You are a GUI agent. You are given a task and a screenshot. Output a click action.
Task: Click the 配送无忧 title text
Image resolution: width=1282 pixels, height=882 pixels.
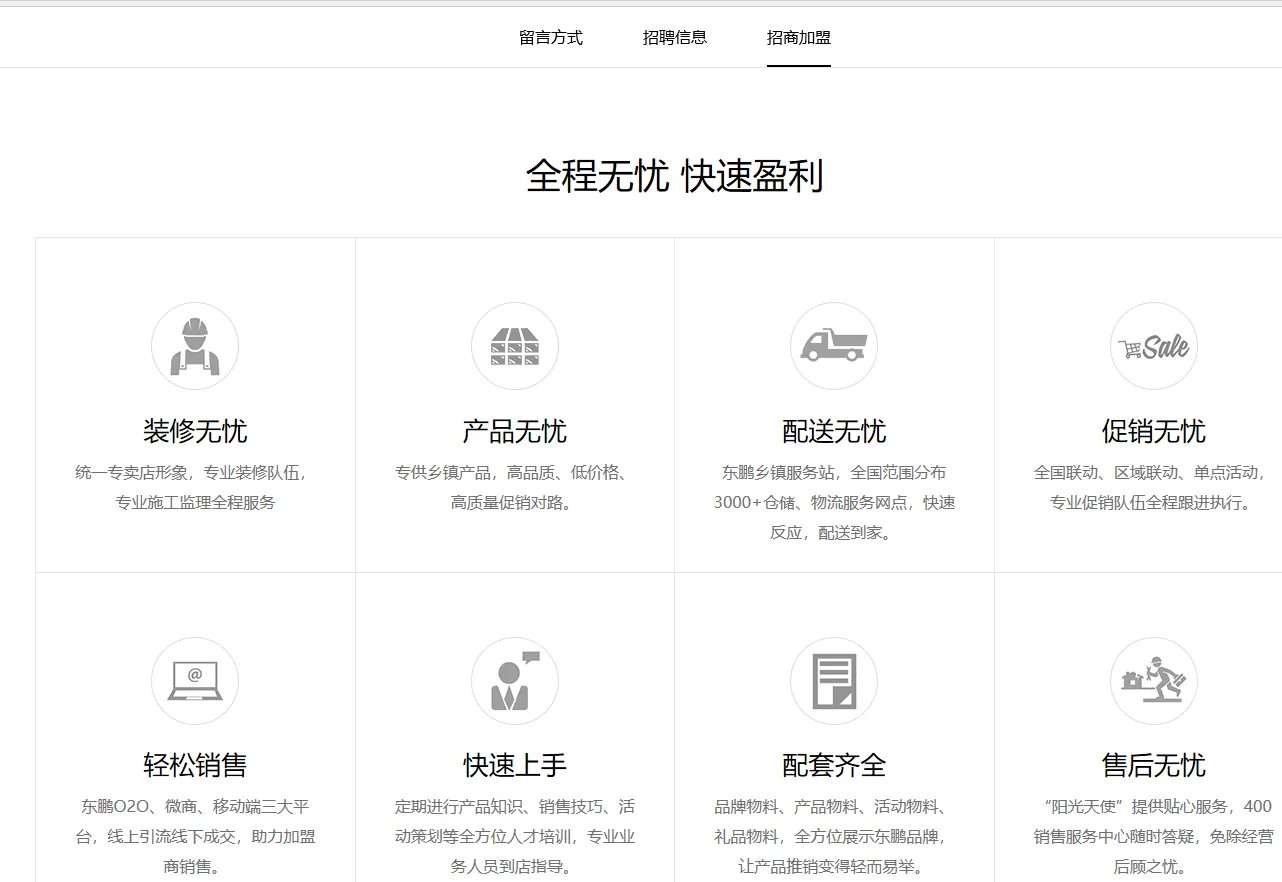(834, 431)
